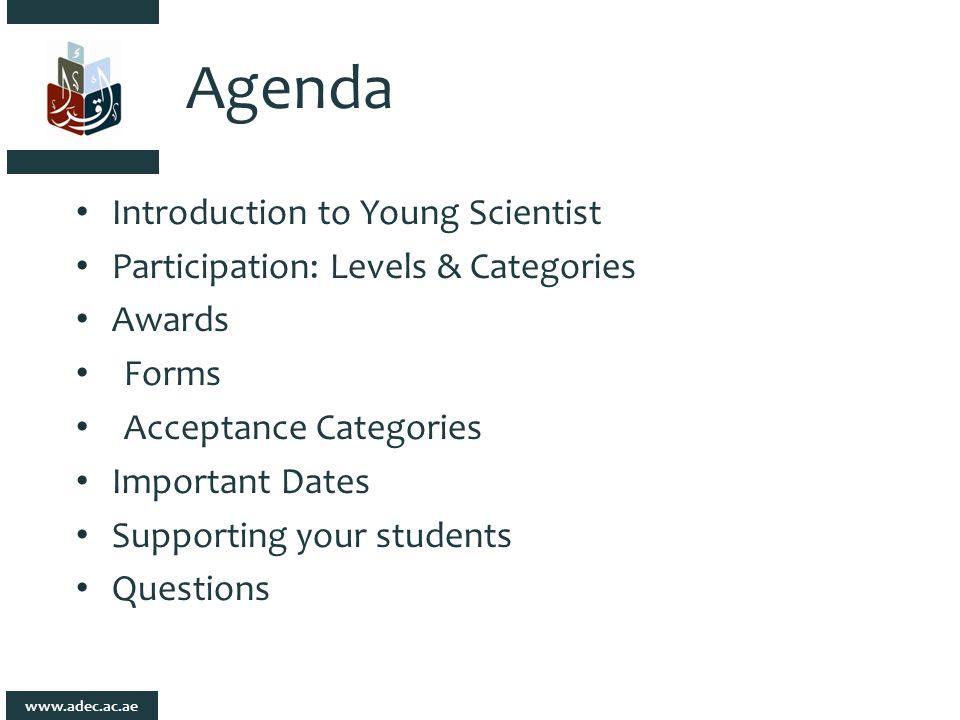Click Supporting your students text
This screenshot has height=720, width=960.
(x=312, y=537)
